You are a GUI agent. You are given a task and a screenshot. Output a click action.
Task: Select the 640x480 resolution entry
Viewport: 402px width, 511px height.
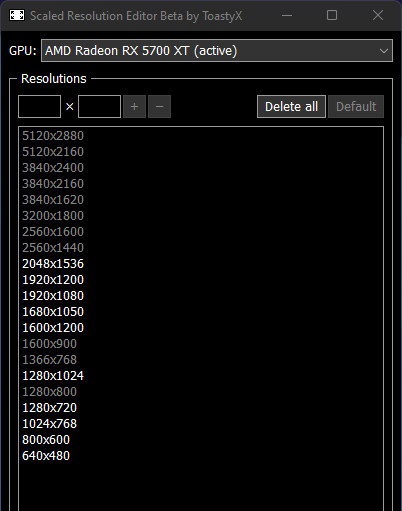point(46,456)
